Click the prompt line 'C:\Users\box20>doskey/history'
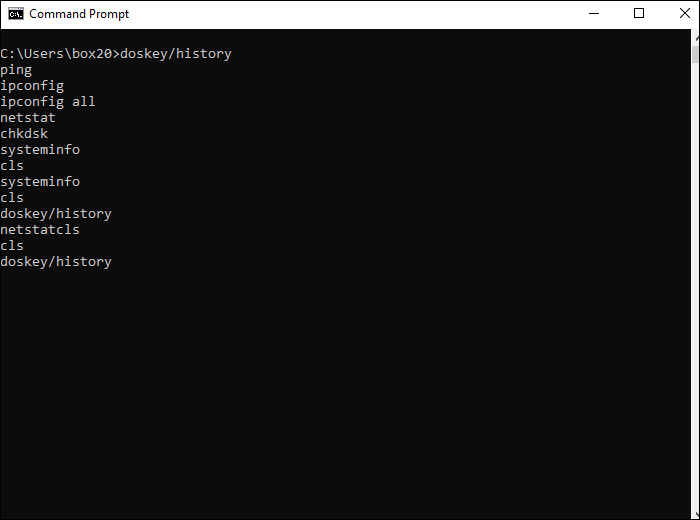Image resolution: width=700 pixels, height=520 pixels. point(116,54)
